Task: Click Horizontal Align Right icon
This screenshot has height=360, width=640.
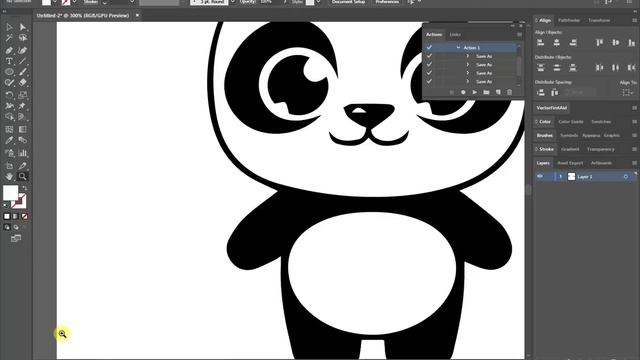Action: pos(573,42)
